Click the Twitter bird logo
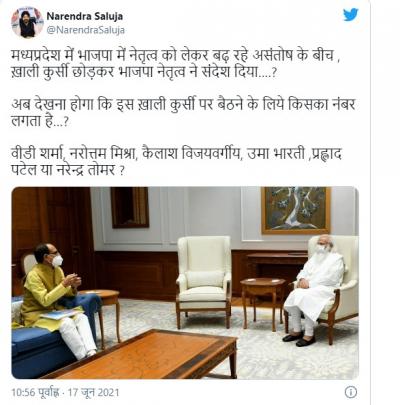The height and width of the screenshot is (405, 400). 351,14
